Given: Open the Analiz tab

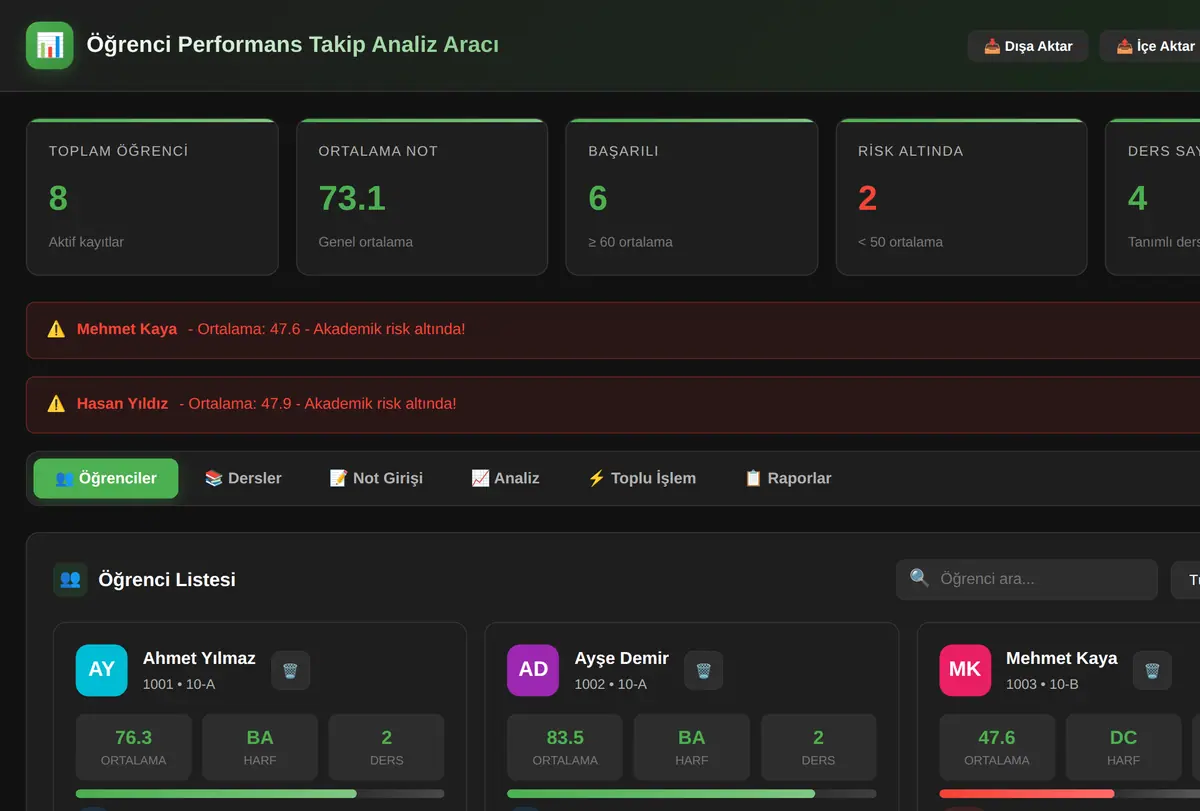Looking at the screenshot, I should pos(505,478).
